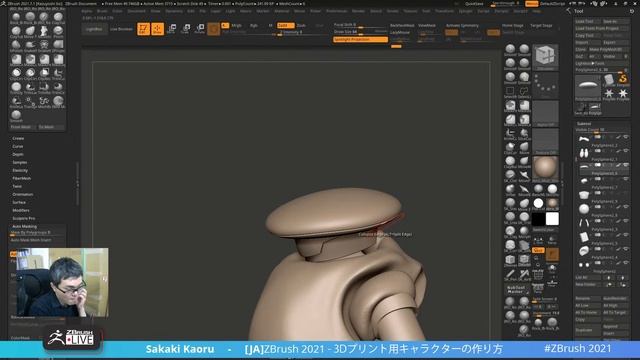Screen dimensions: 640x360
Task: Click the QuickSave button
Action: [473, 4]
